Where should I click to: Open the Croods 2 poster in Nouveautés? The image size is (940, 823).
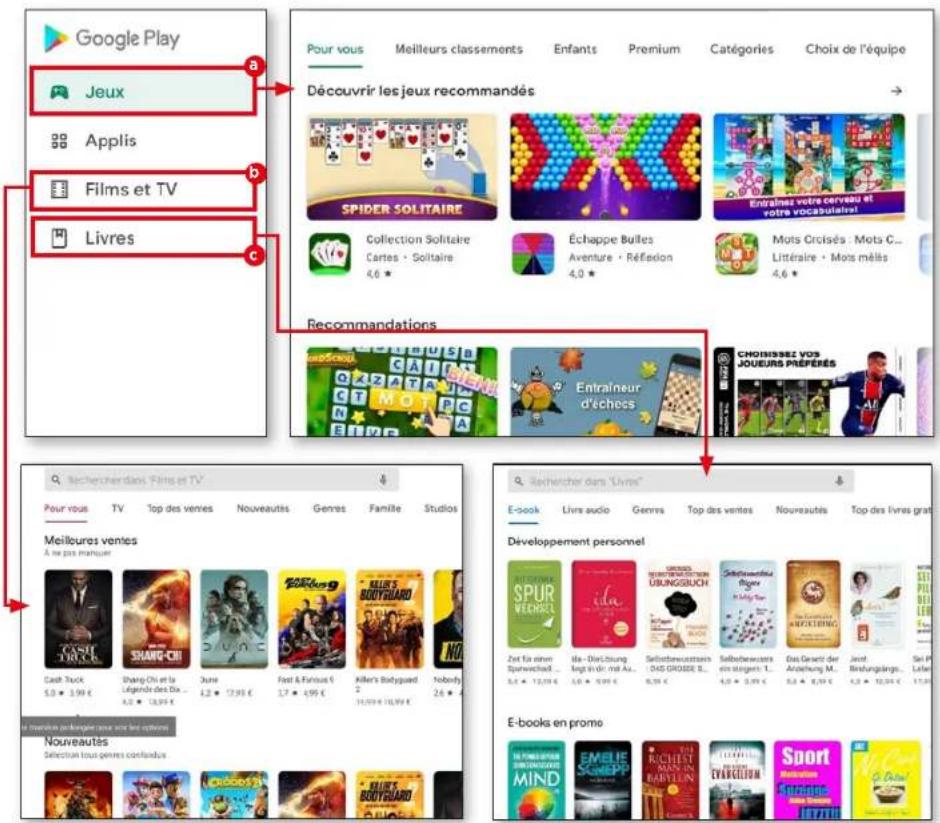tap(234, 795)
